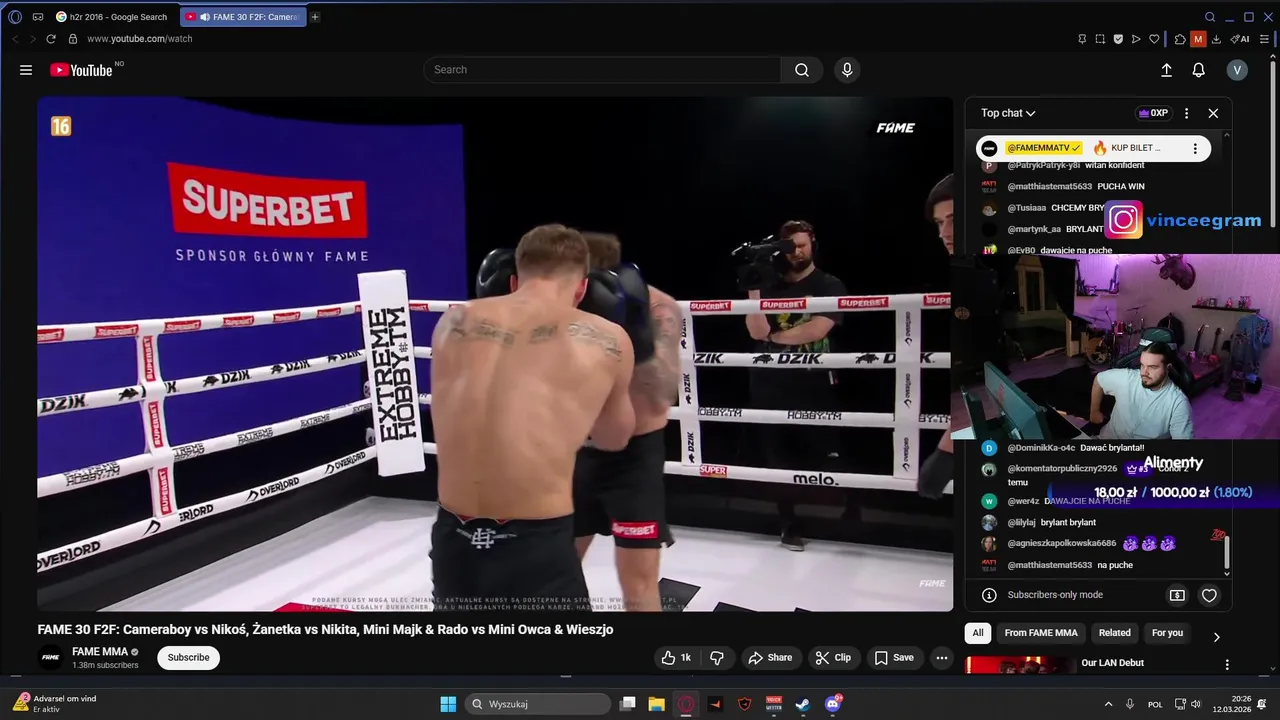Expand the Top chat dropdown
Screen dimensions: 1280x720
[x=1008, y=113]
